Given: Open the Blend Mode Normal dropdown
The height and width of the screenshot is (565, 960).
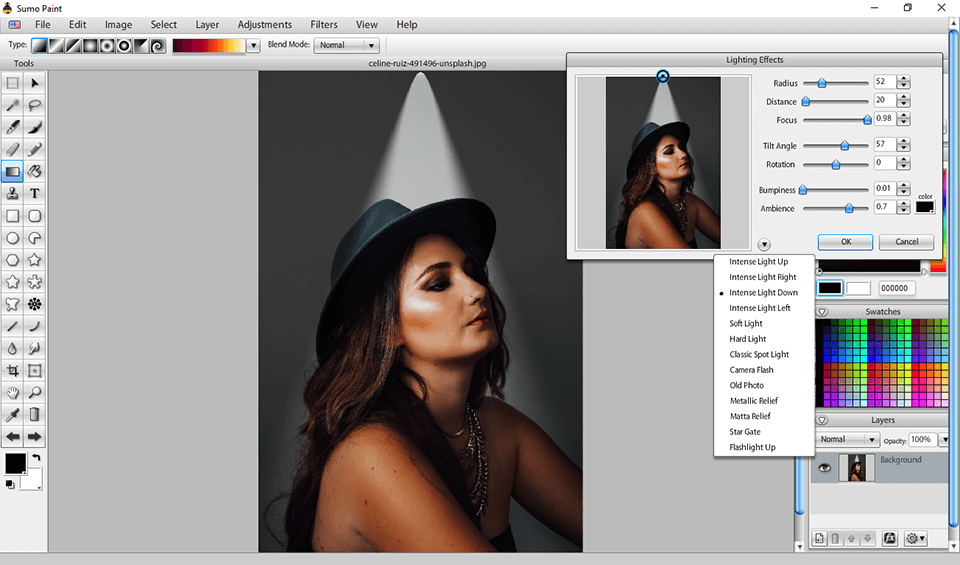Looking at the screenshot, I should click(347, 45).
